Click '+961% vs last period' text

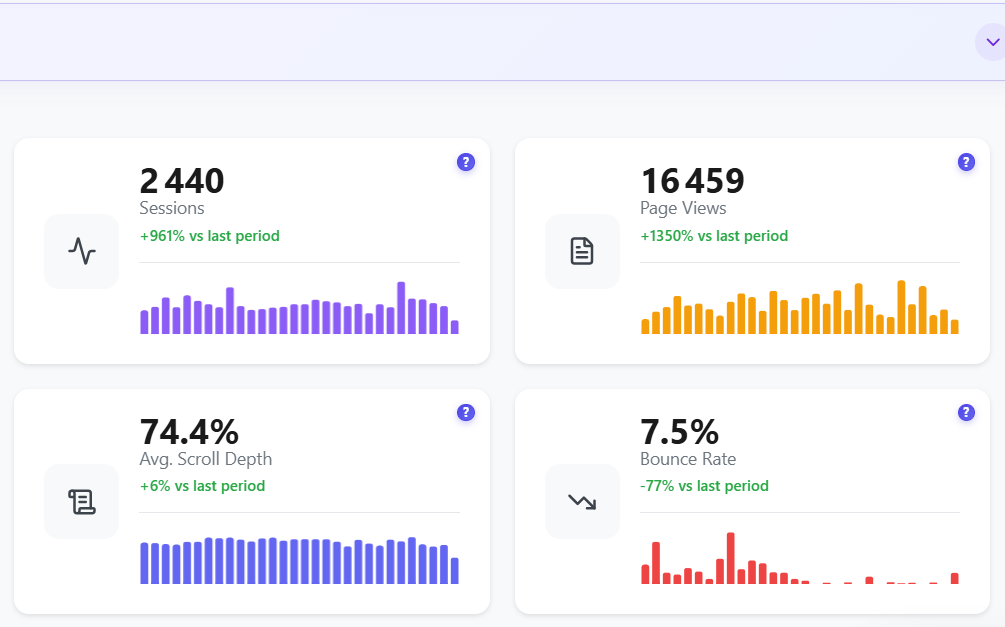click(x=210, y=236)
